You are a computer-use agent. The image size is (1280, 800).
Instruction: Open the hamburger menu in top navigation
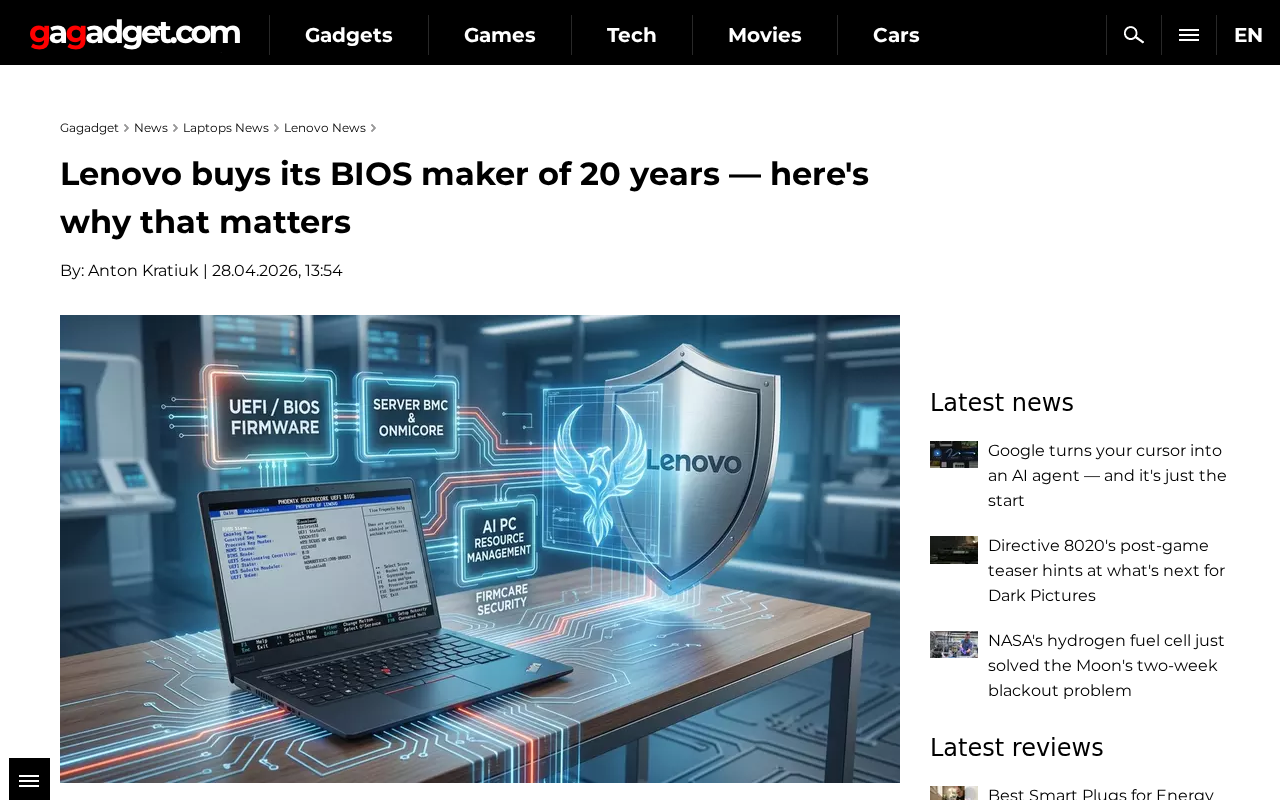tap(1189, 35)
